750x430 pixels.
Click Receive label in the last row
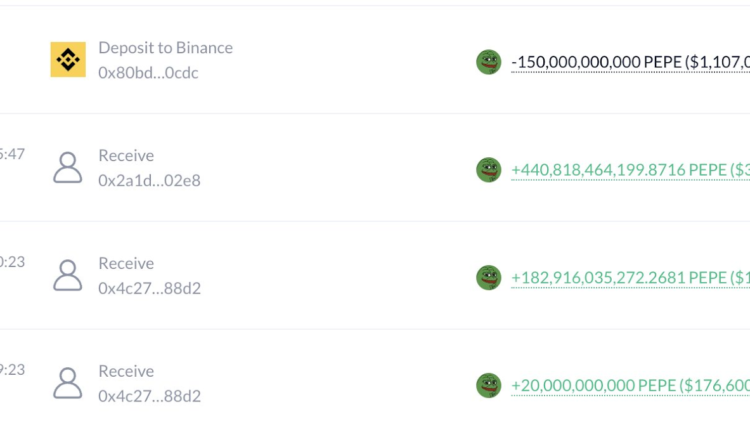(126, 371)
